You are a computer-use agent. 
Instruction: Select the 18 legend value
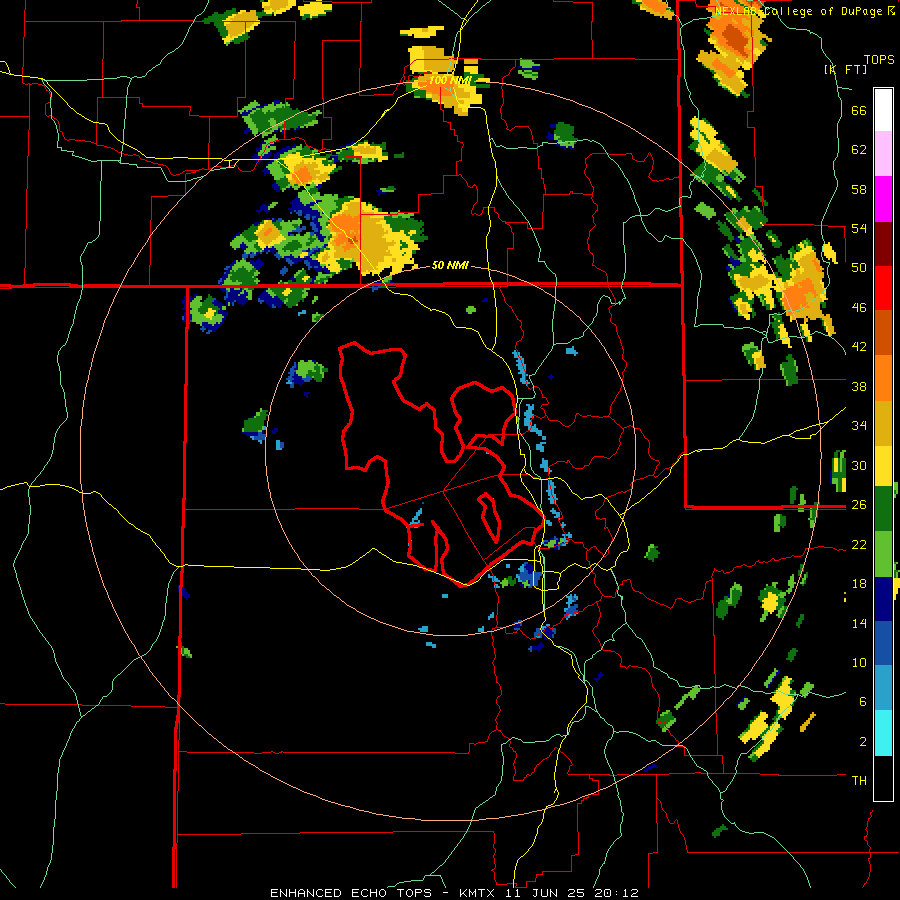click(x=859, y=584)
